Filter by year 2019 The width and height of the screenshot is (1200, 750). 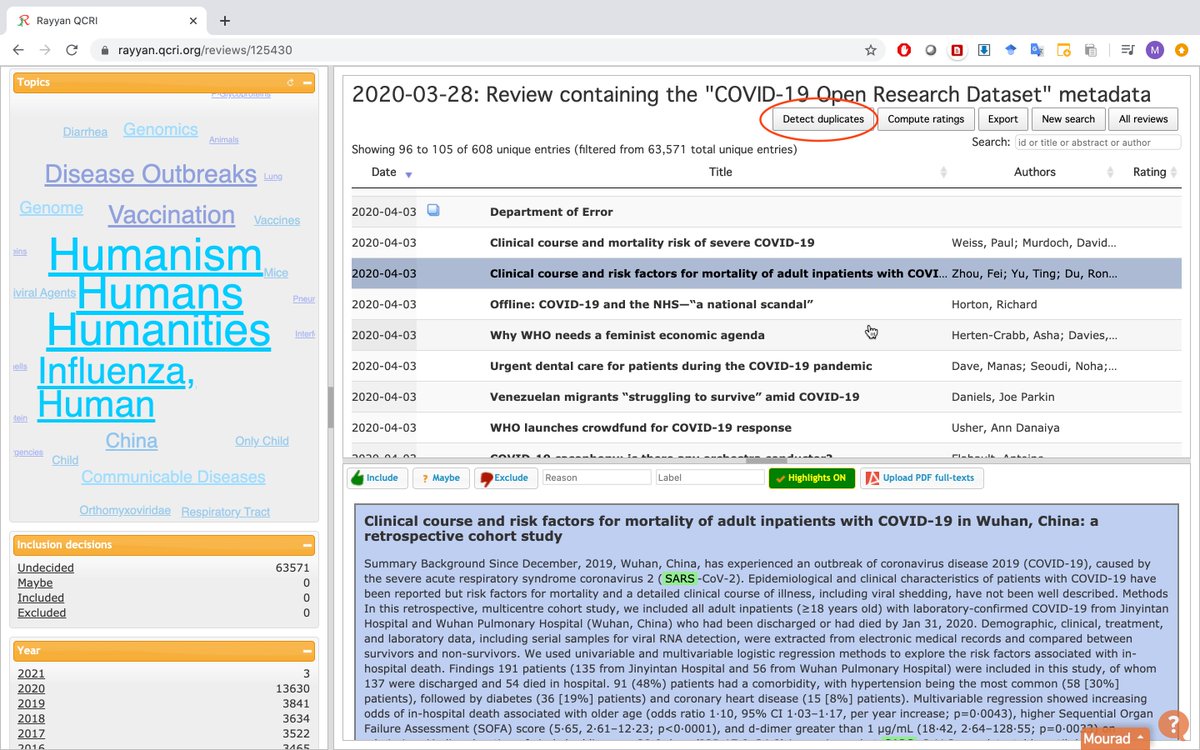tap(31, 704)
